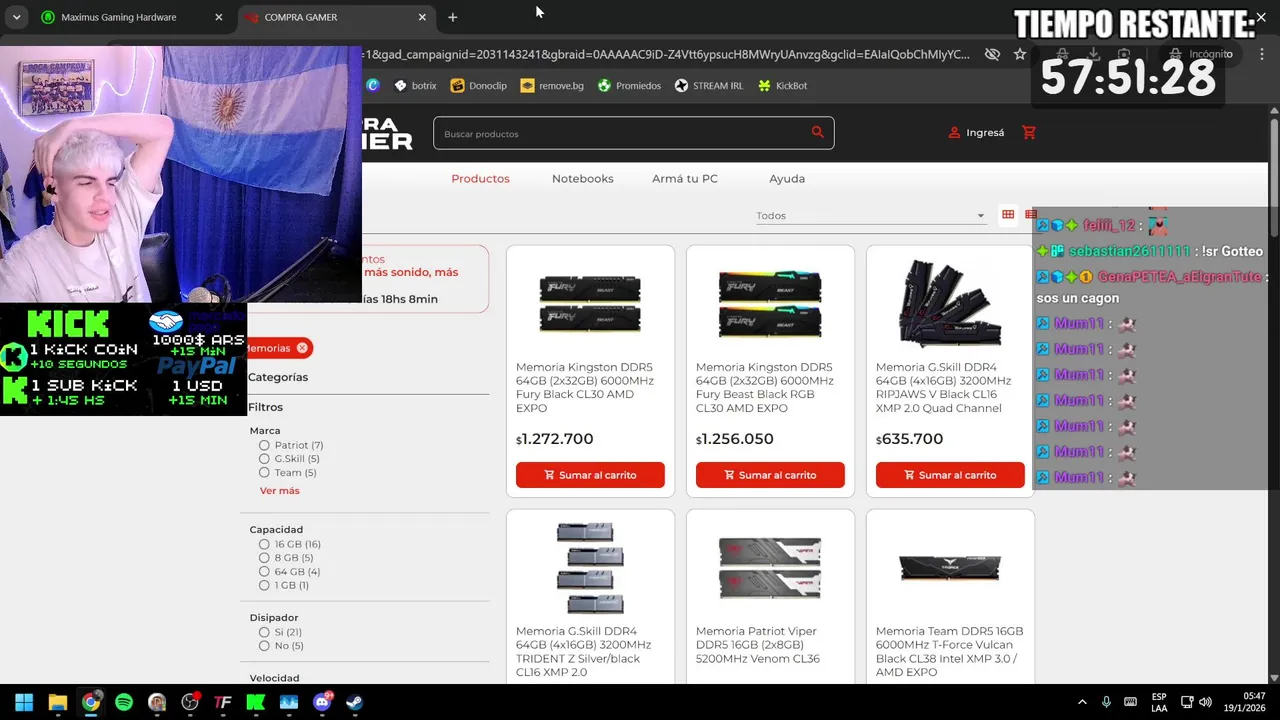Select the Patriot (7) brand filter
The image size is (1280, 720).
coord(264,445)
